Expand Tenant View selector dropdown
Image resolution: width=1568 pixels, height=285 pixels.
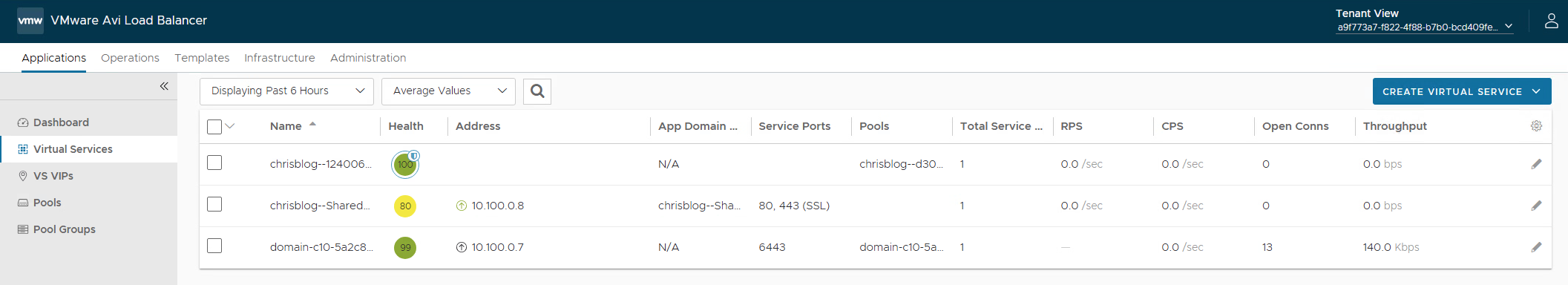coord(1426,27)
